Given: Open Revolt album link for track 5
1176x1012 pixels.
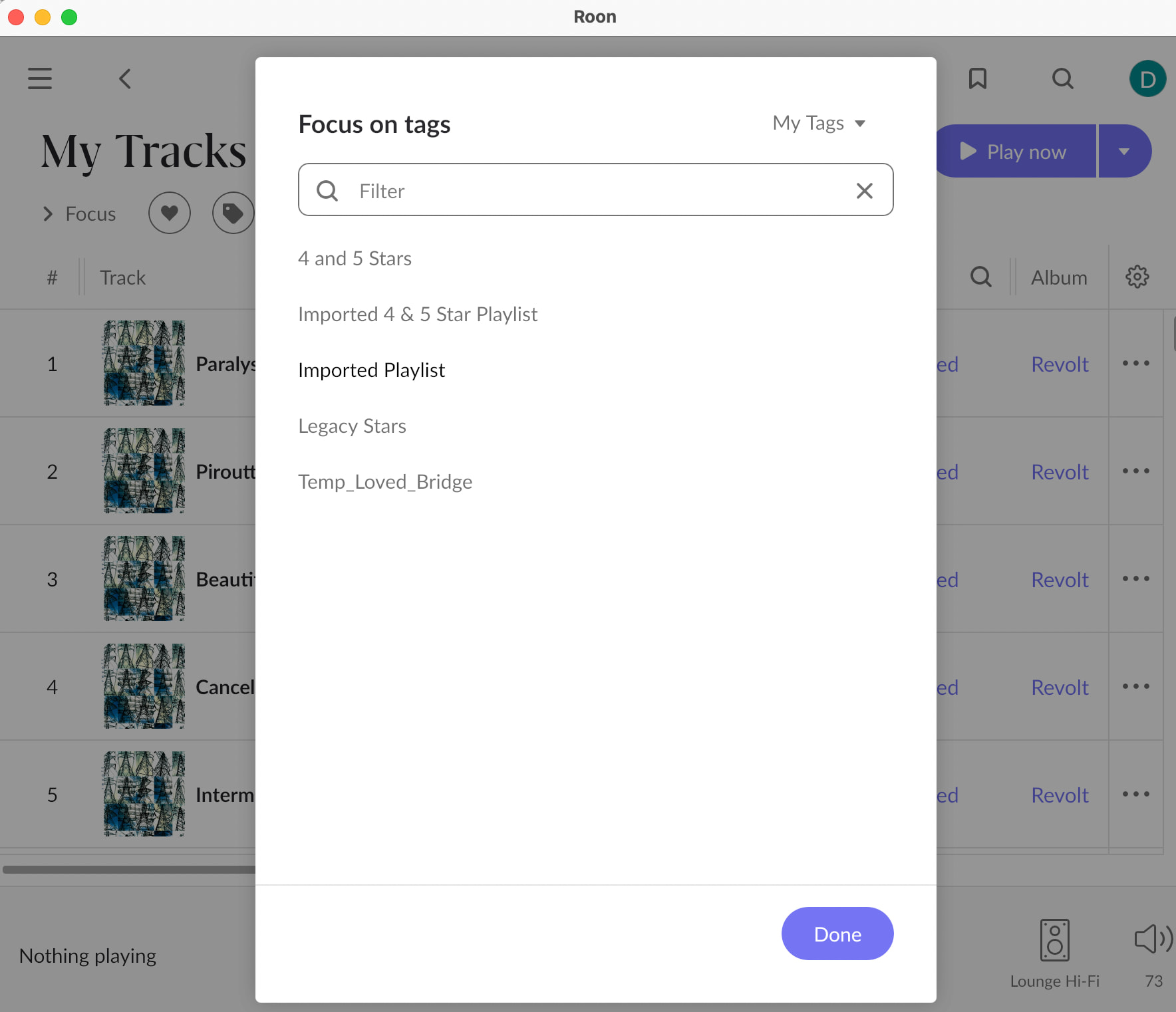Looking at the screenshot, I should (x=1060, y=795).
